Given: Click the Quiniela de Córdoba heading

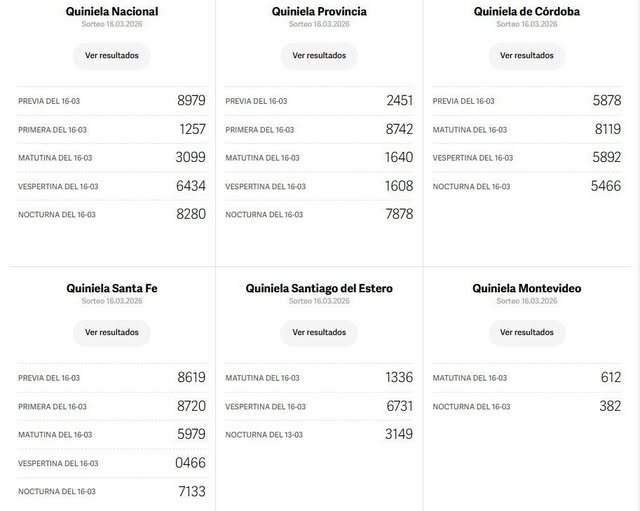Looking at the screenshot, I should [x=526, y=12].
